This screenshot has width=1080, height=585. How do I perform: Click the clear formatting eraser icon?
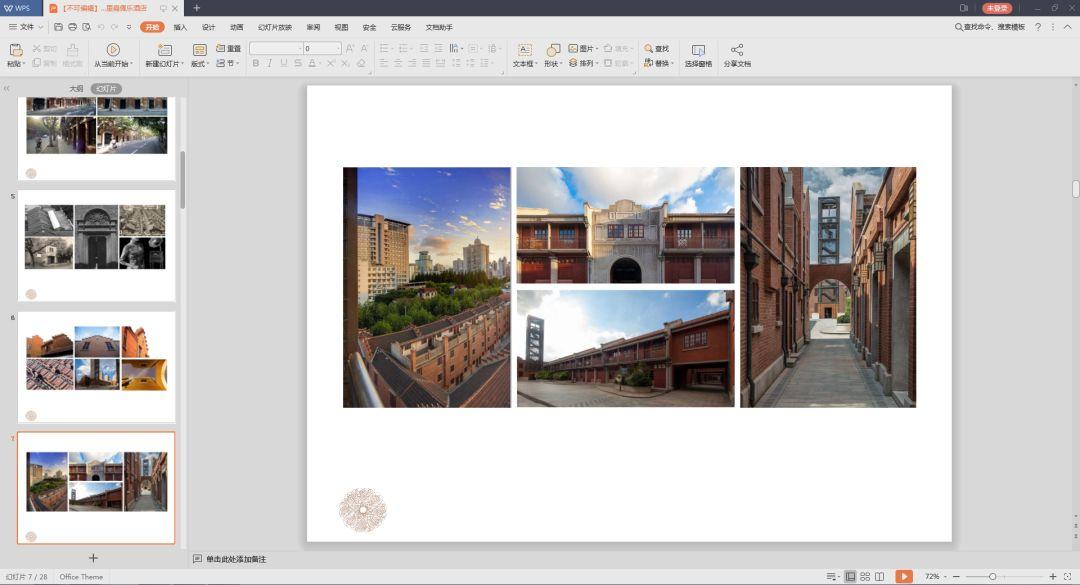point(361,63)
